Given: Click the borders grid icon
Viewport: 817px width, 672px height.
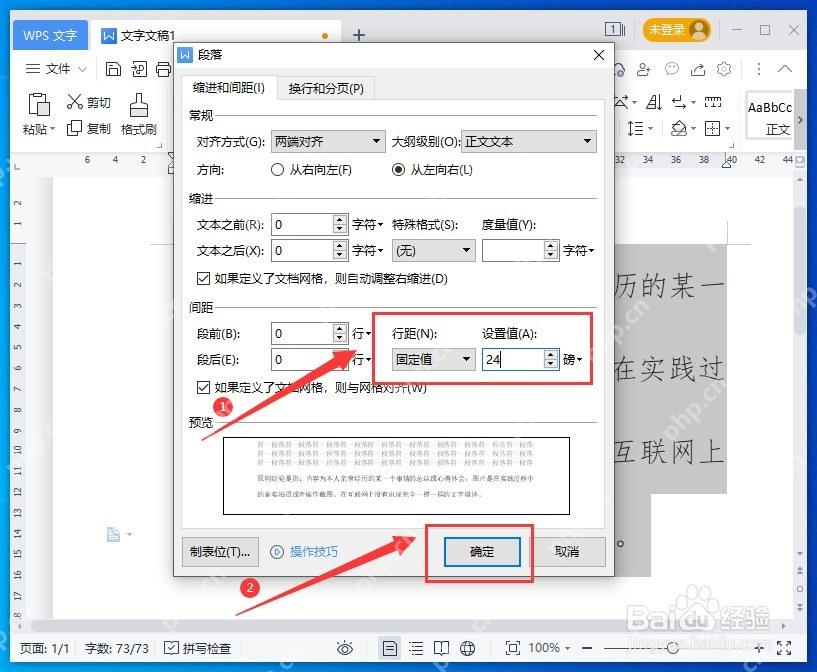Looking at the screenshot, I should tap(712, 128).
